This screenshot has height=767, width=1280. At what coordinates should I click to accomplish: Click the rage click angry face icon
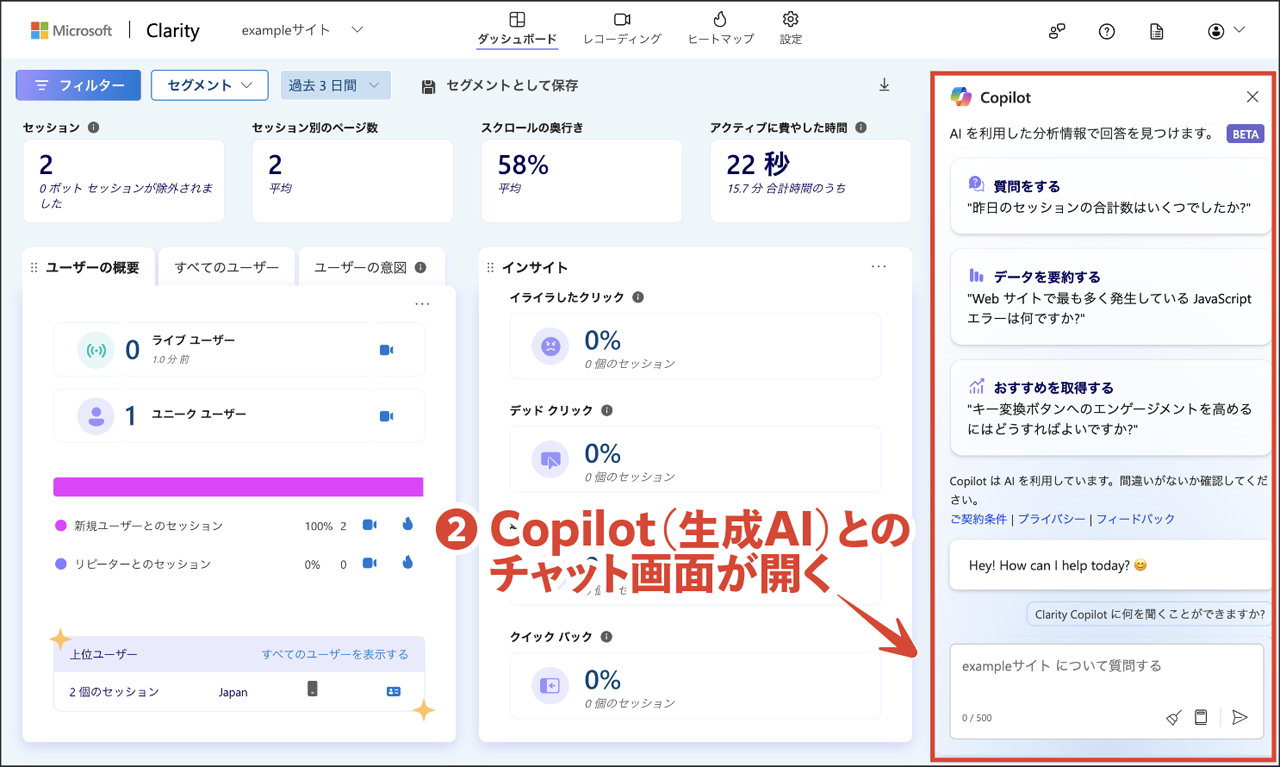[x=550, y=347]
